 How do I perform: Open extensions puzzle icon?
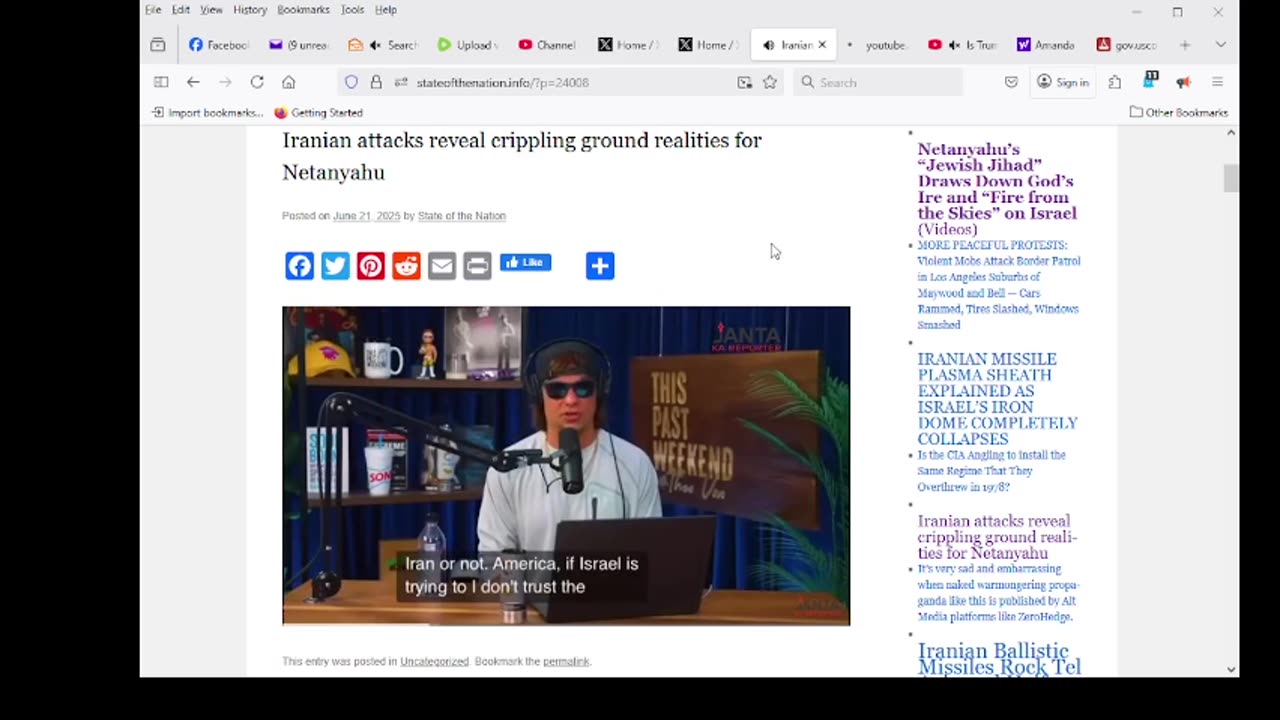point(1115,82)
